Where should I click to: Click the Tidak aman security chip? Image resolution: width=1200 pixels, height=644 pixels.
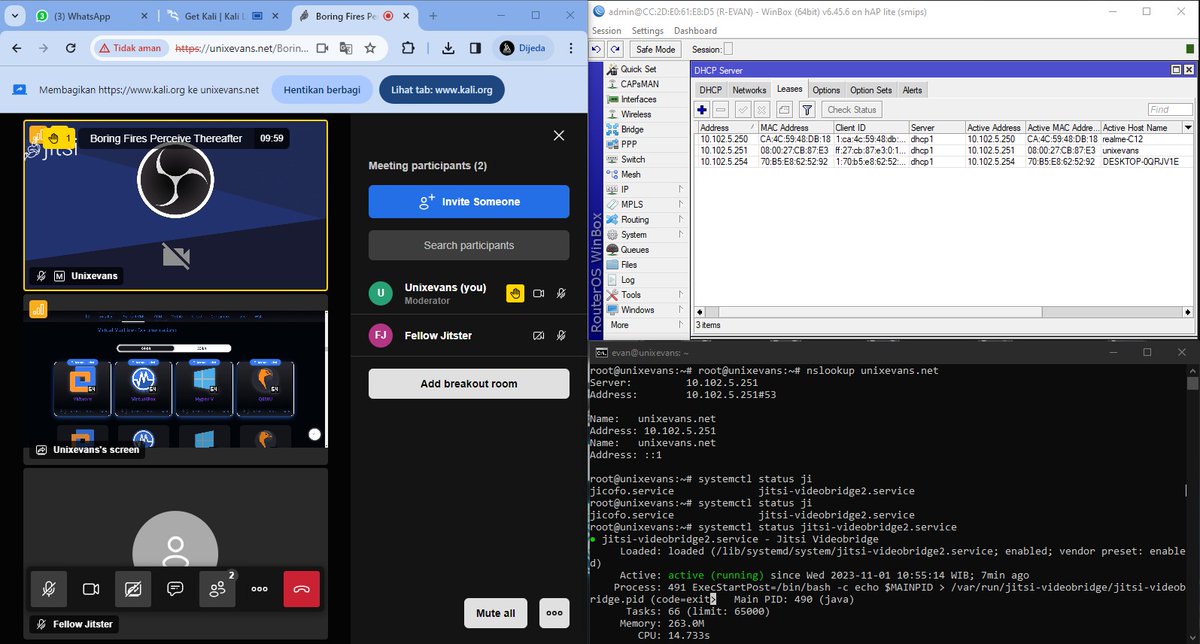click(130, 48)
